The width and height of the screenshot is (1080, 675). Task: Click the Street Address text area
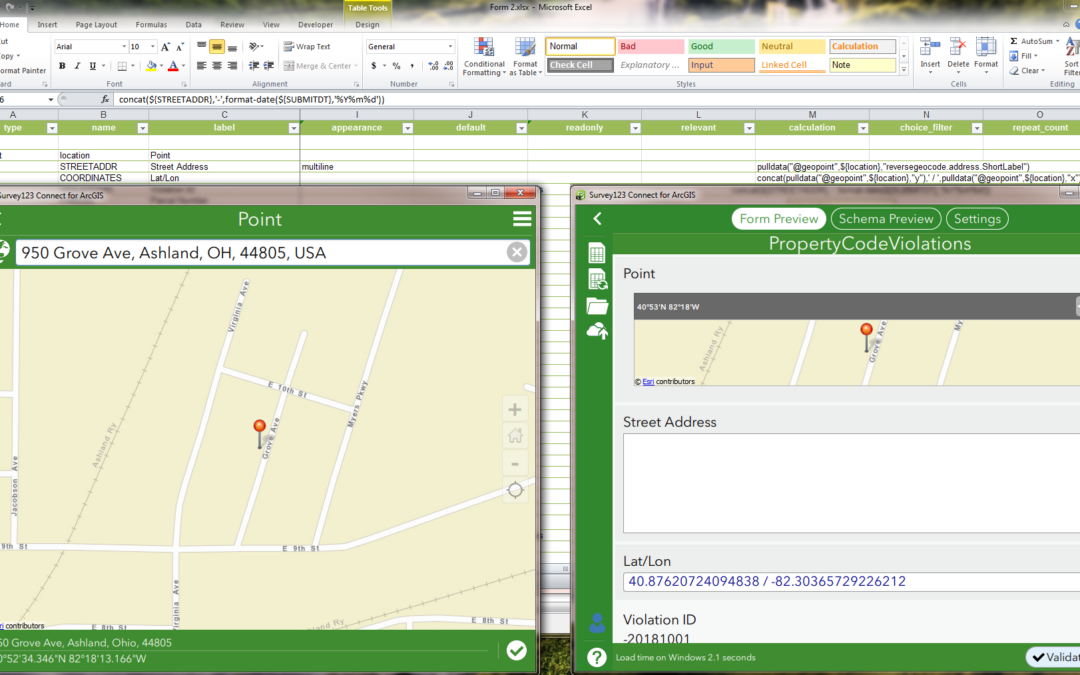click(851, 483)
